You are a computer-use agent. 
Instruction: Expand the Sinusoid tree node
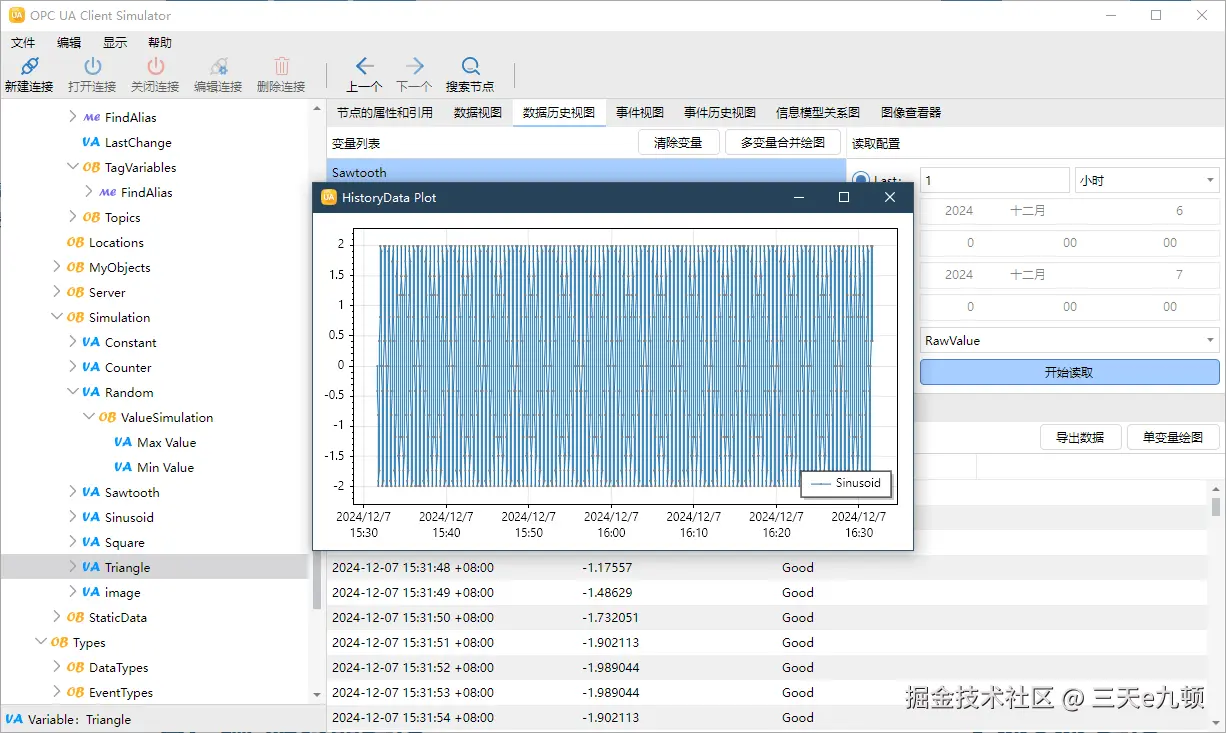point(73,517)
